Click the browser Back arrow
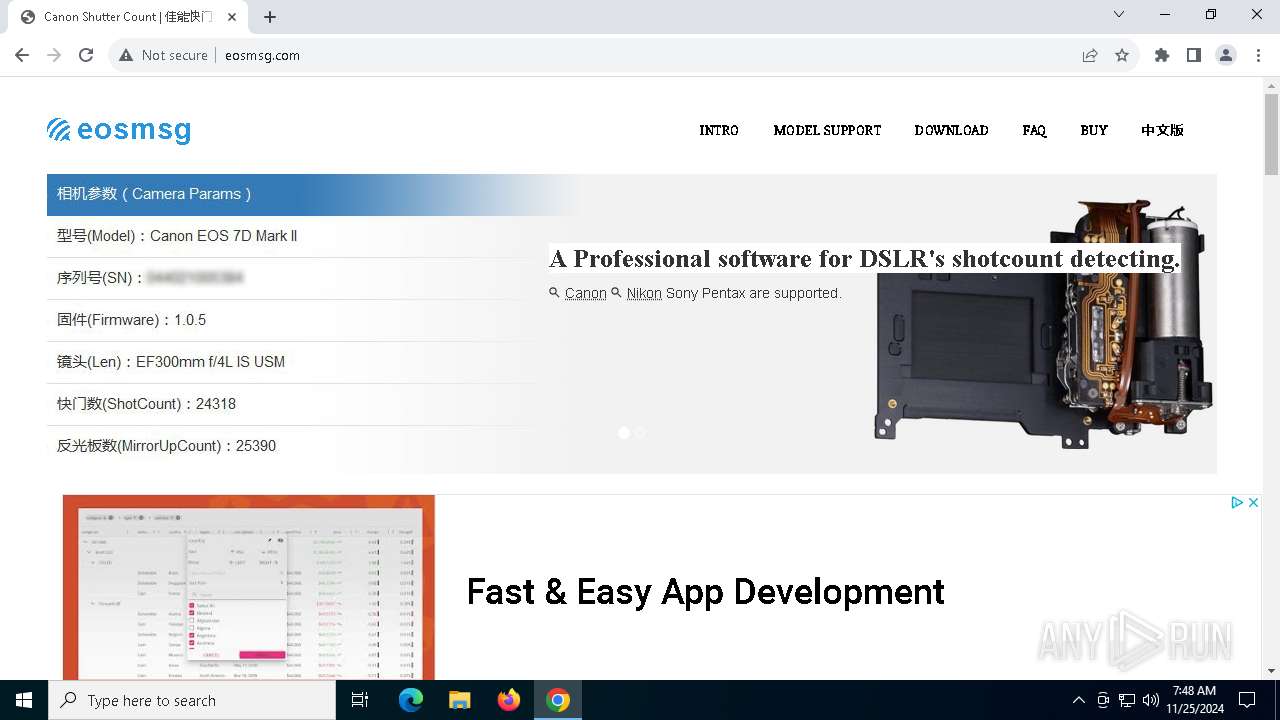 point(22,55)
